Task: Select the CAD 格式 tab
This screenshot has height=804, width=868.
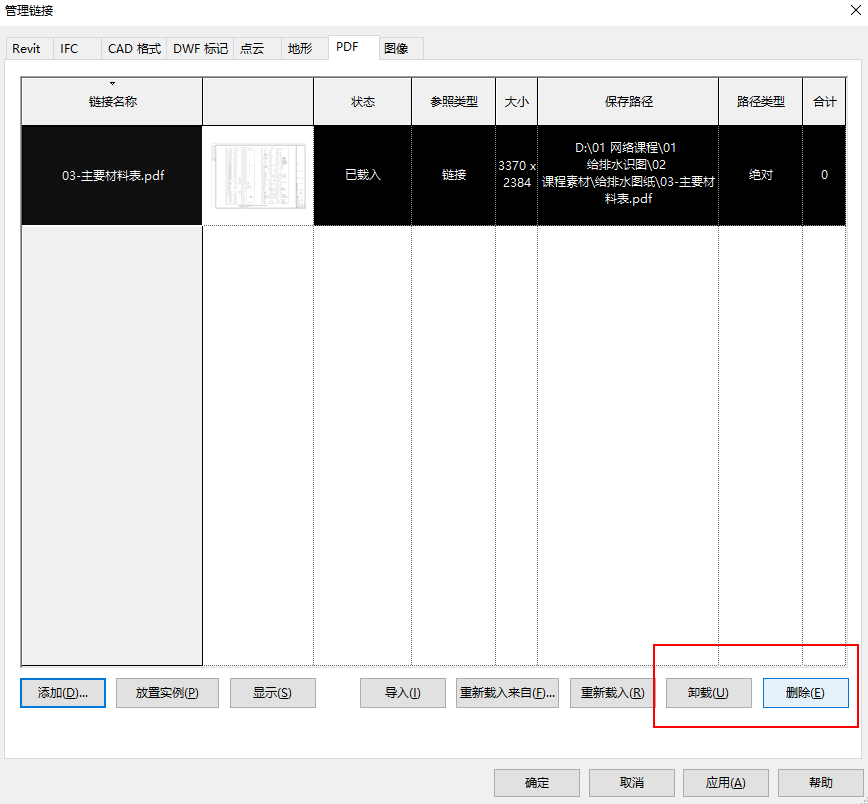Action: point(133,49)
